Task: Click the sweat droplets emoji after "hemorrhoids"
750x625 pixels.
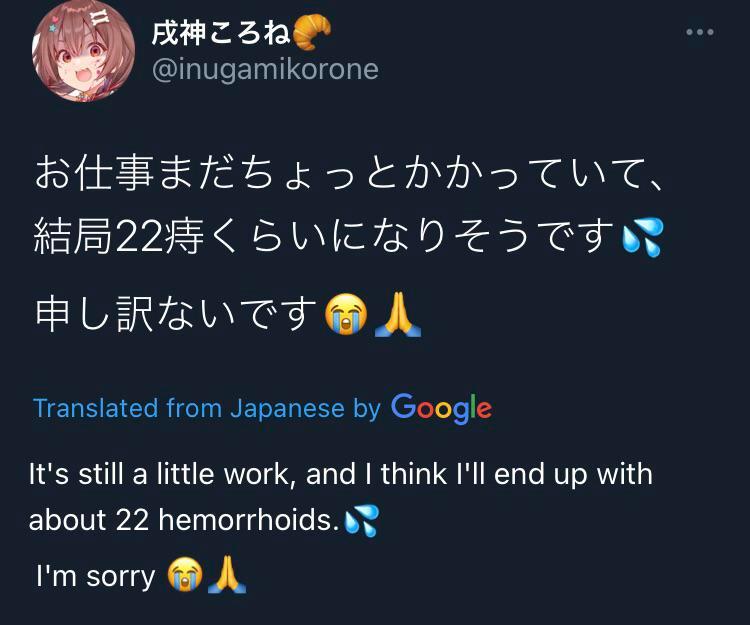Action: point(360,521)
